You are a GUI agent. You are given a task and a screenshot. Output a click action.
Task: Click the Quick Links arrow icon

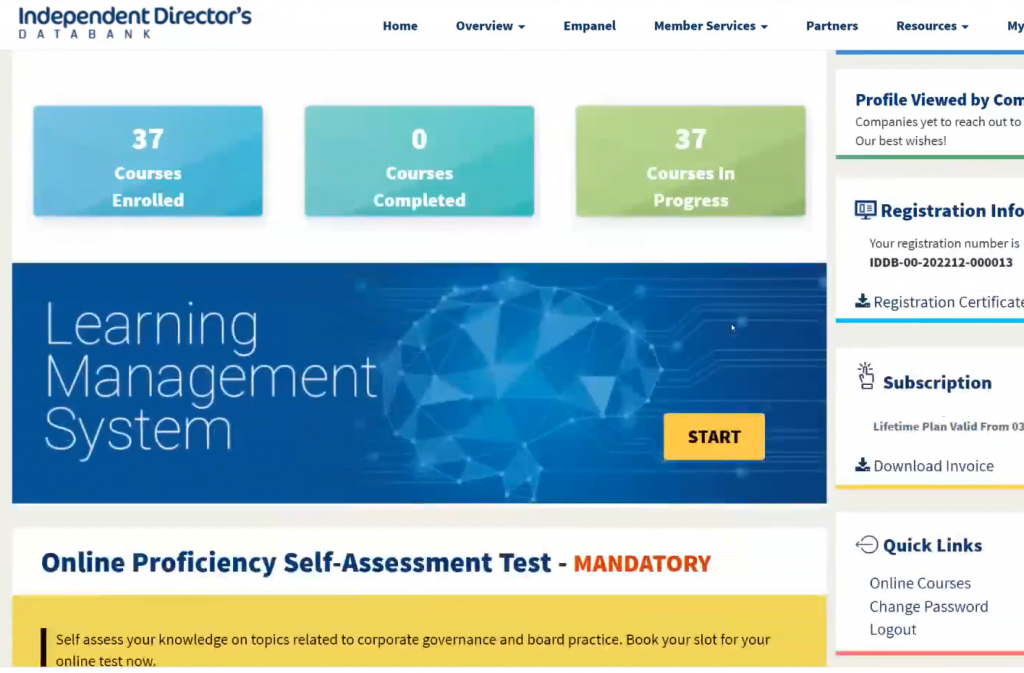click(866, 545)
